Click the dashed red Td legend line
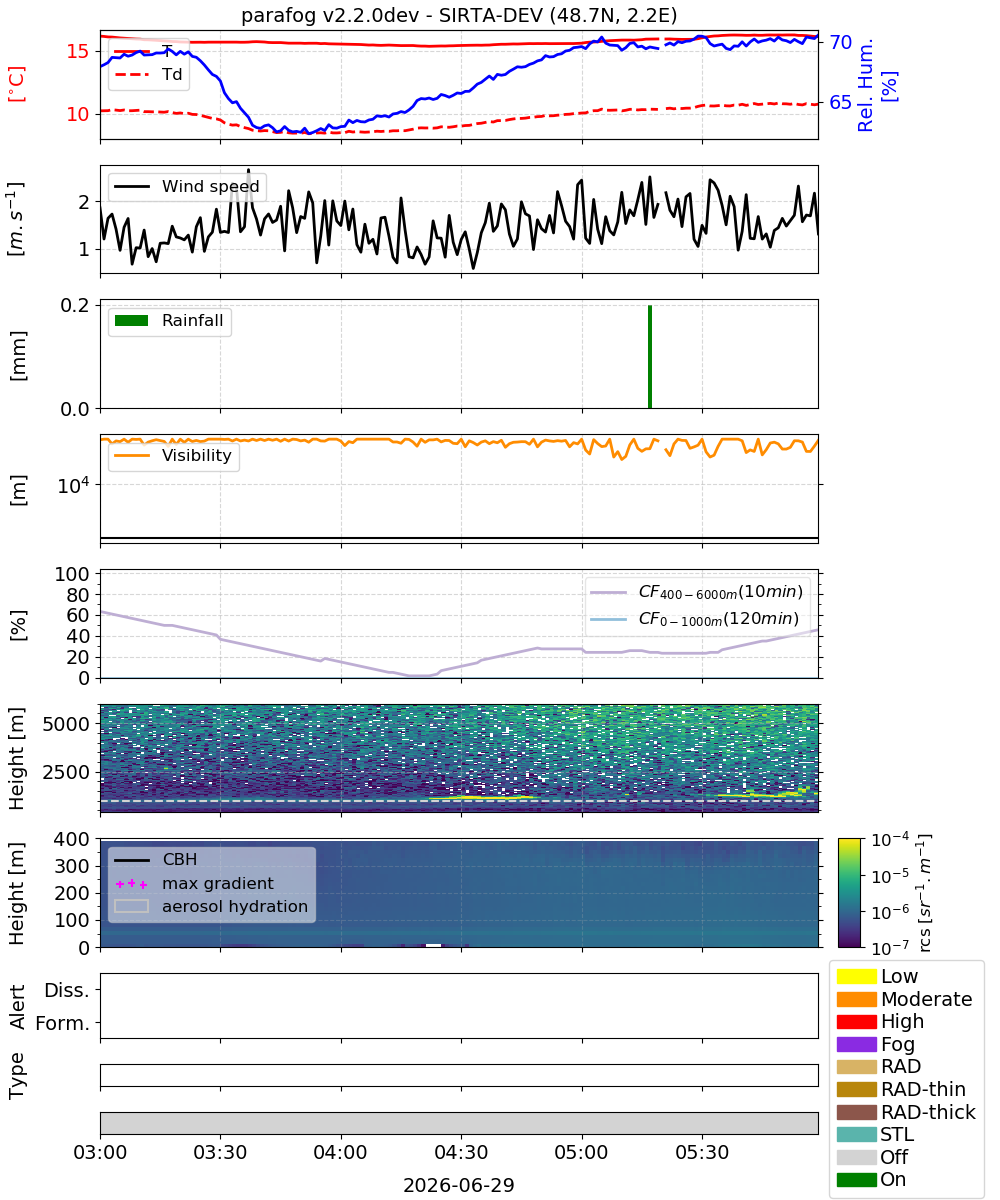 [131, 73]
